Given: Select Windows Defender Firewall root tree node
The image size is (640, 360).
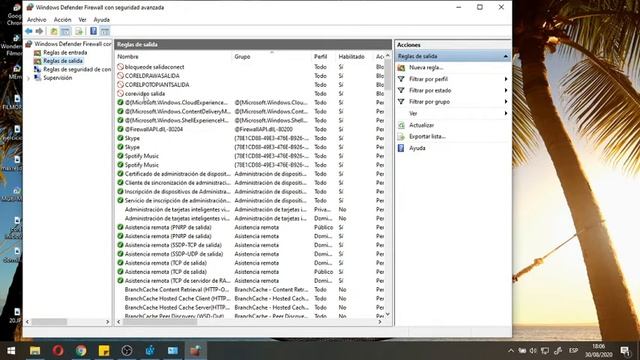Looking at the screenshot, I should click(72, 44).
